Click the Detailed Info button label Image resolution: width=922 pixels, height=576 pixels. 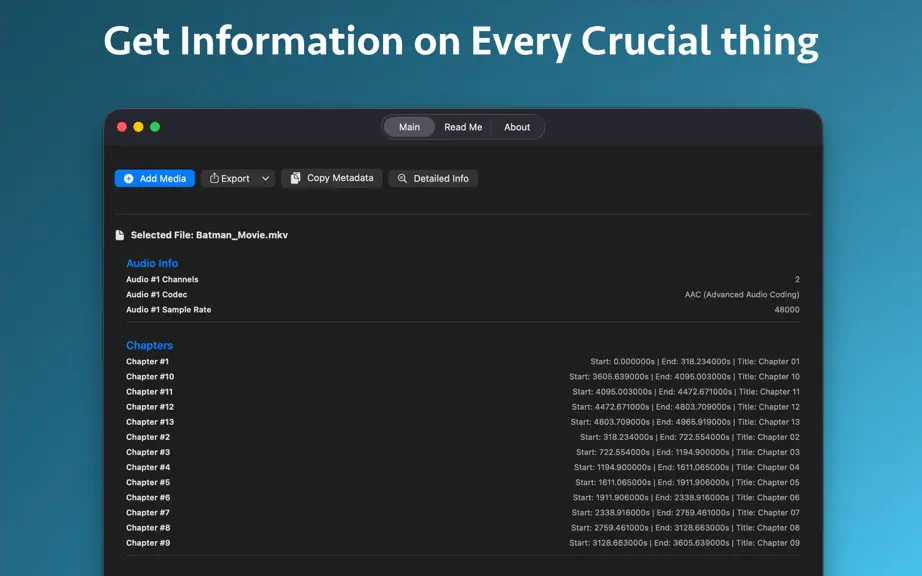coord(441,179)
